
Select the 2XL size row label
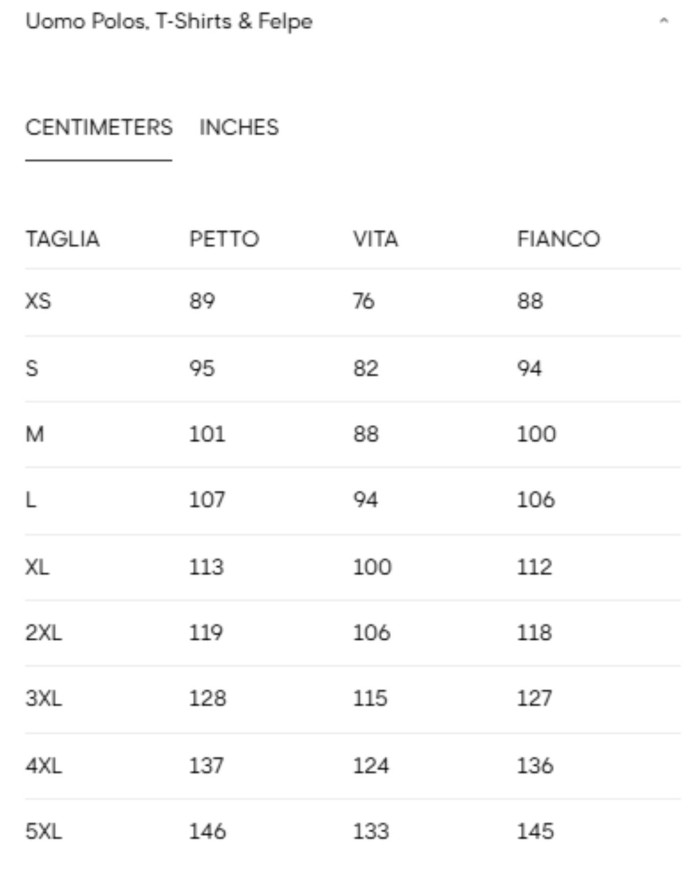(x=43, y=633)
